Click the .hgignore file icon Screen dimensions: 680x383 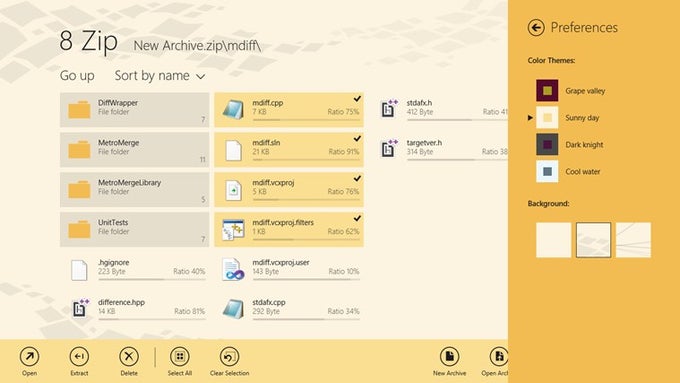pos(79,270)
